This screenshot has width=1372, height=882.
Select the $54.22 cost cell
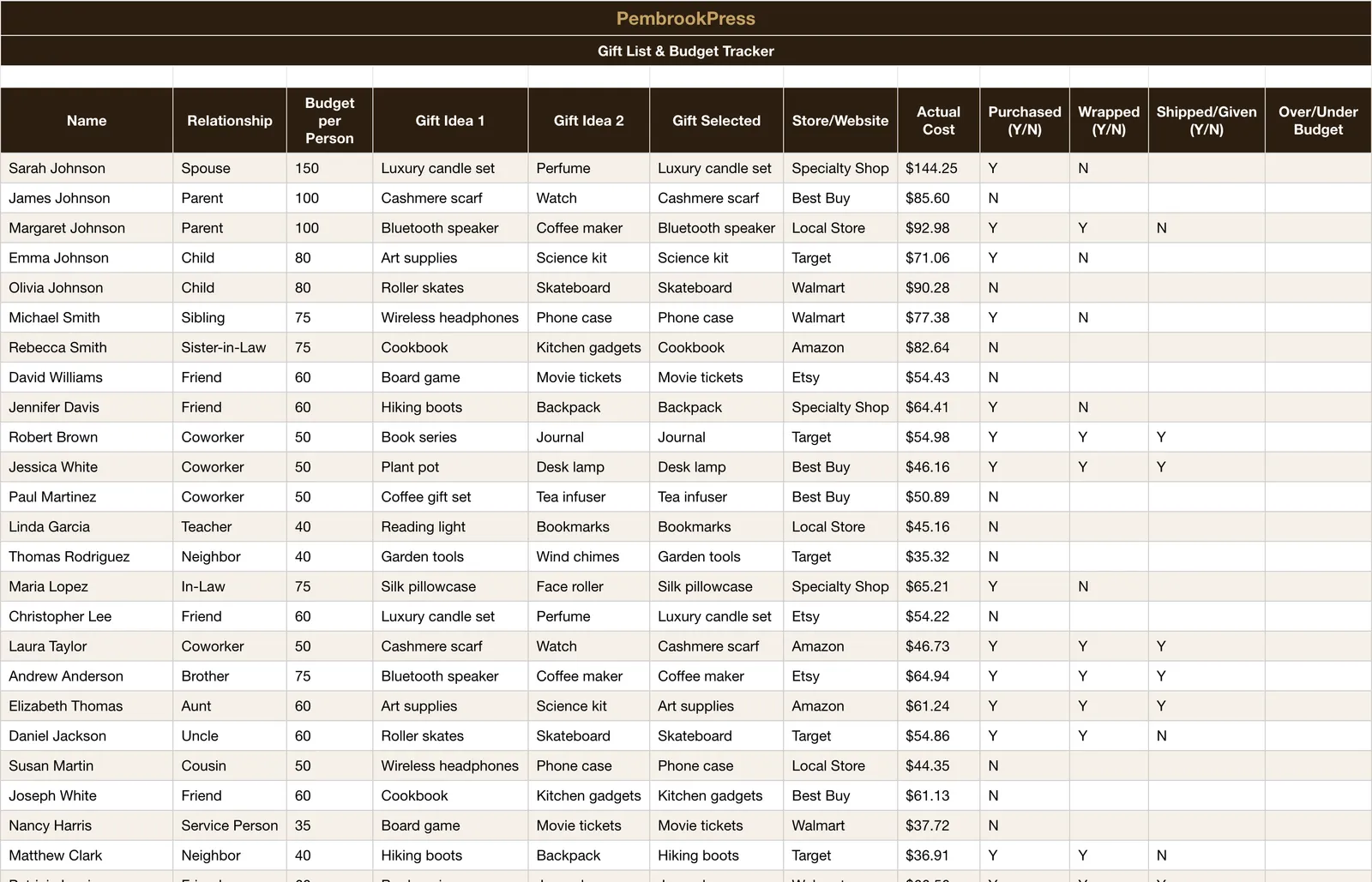(x=939, y=616)
